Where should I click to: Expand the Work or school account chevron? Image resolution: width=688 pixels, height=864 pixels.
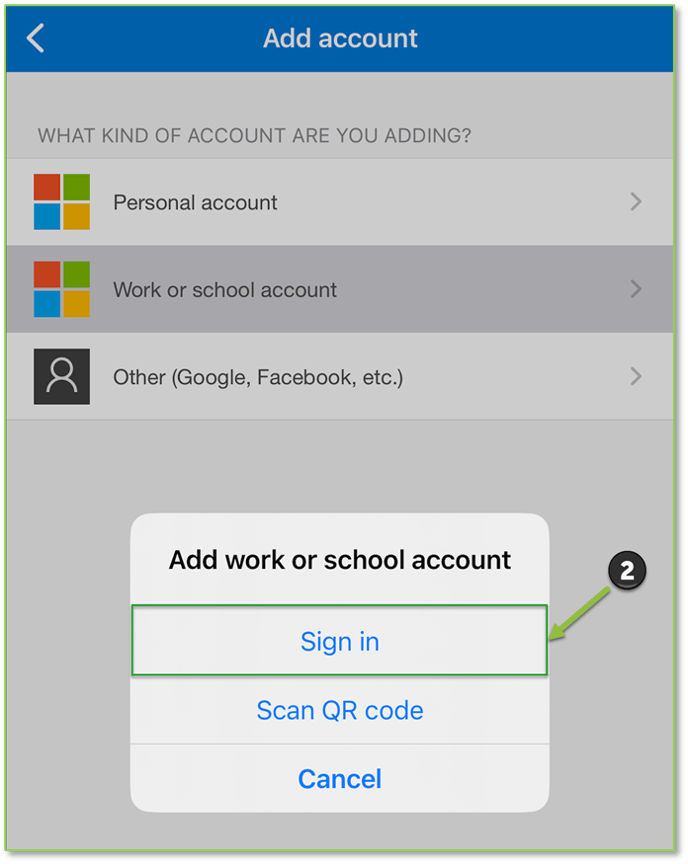pyautogui.click(x=636, y=289)
